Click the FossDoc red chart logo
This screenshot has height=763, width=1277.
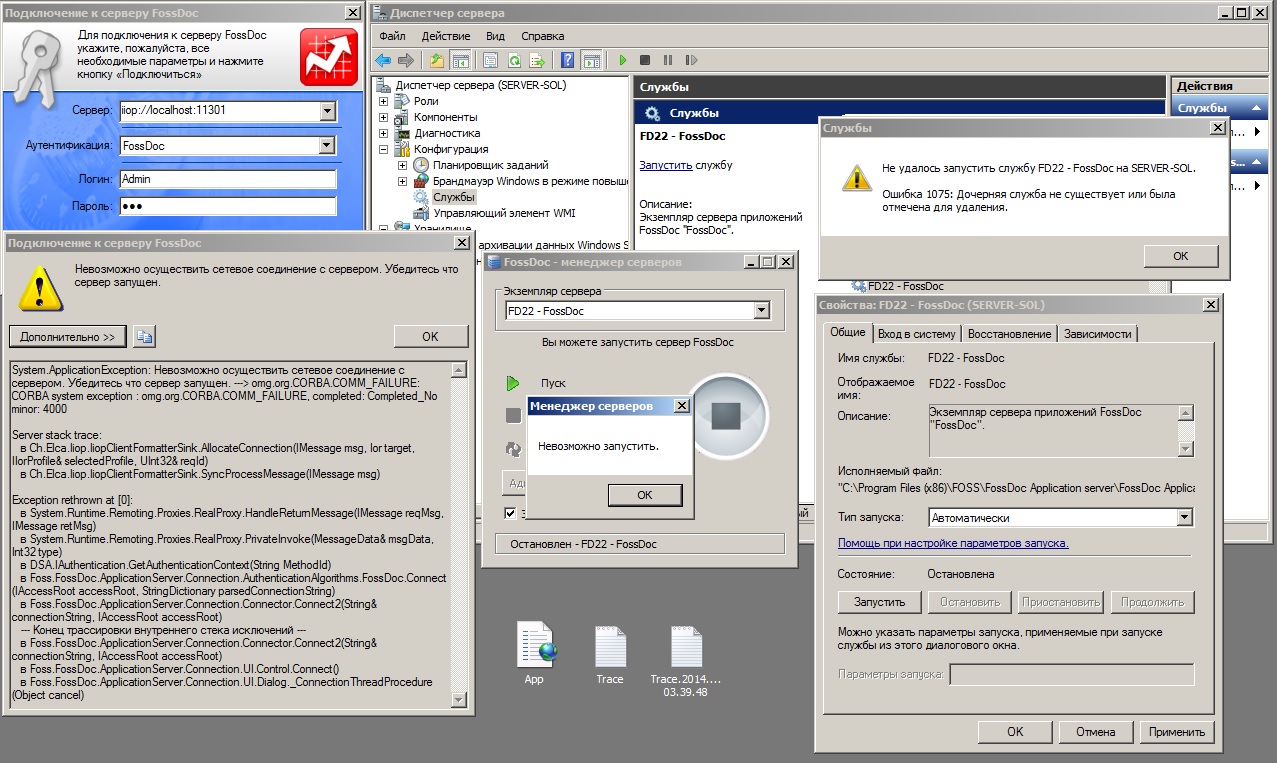click(329, 58)
